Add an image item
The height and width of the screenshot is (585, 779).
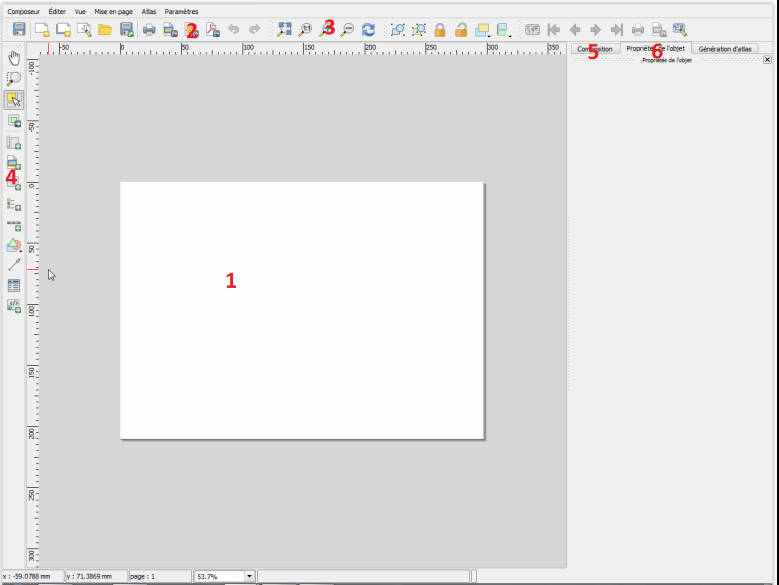[14, 162]
